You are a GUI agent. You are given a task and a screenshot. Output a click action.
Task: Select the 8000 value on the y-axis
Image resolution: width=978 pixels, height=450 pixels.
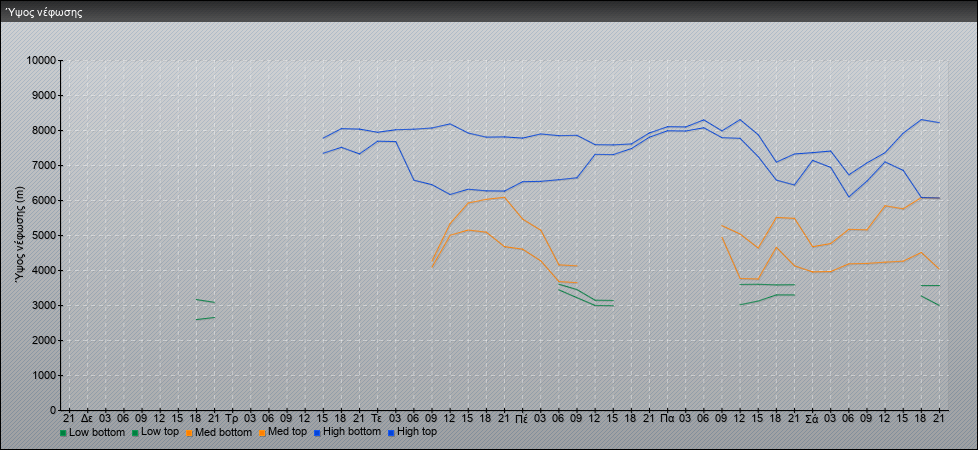[x=44, y=130]
